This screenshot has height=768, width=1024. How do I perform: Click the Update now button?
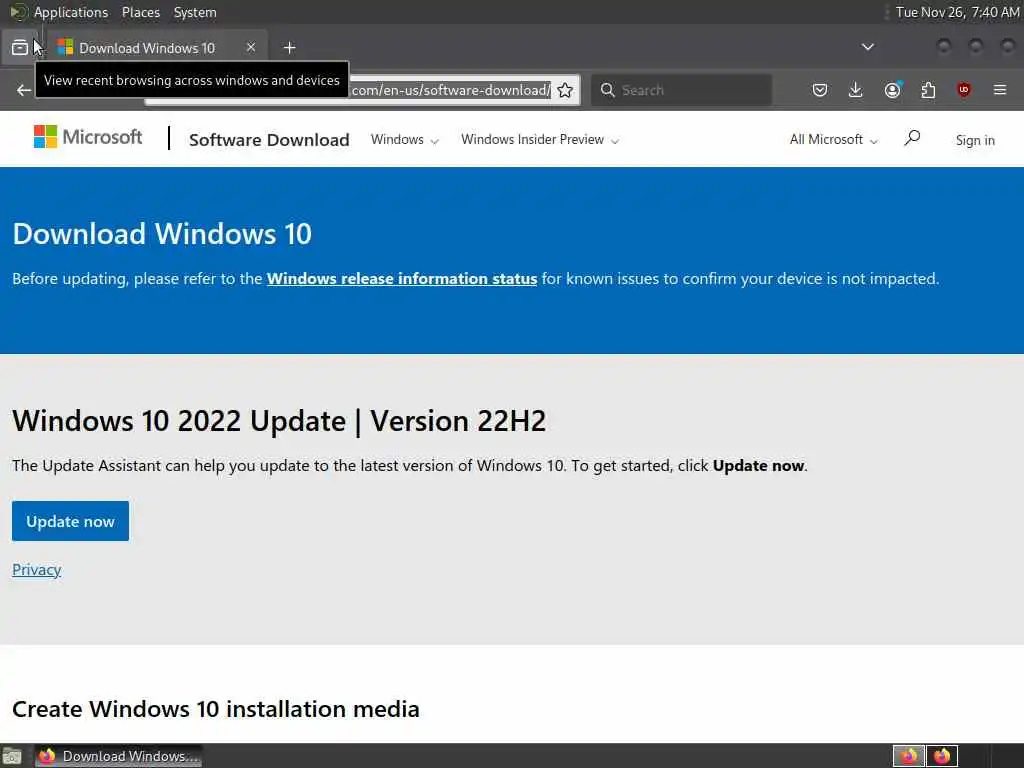click(71, 521)
